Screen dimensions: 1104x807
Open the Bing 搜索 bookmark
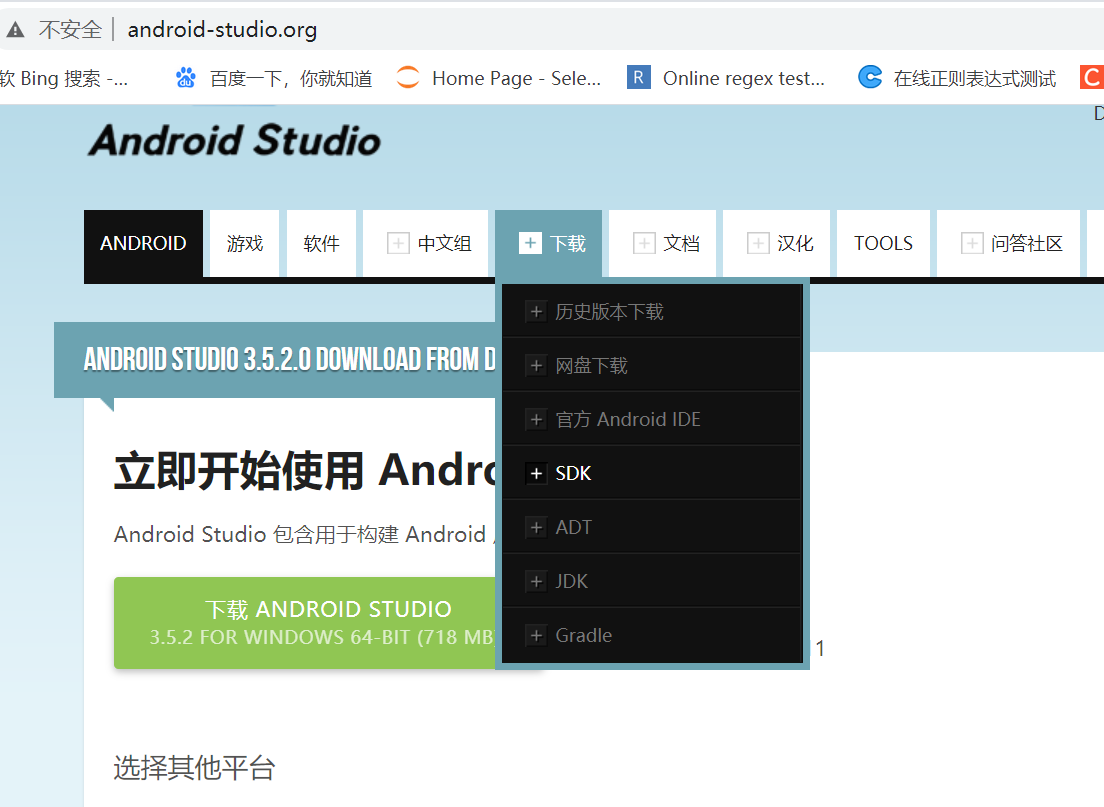[63, 78]
